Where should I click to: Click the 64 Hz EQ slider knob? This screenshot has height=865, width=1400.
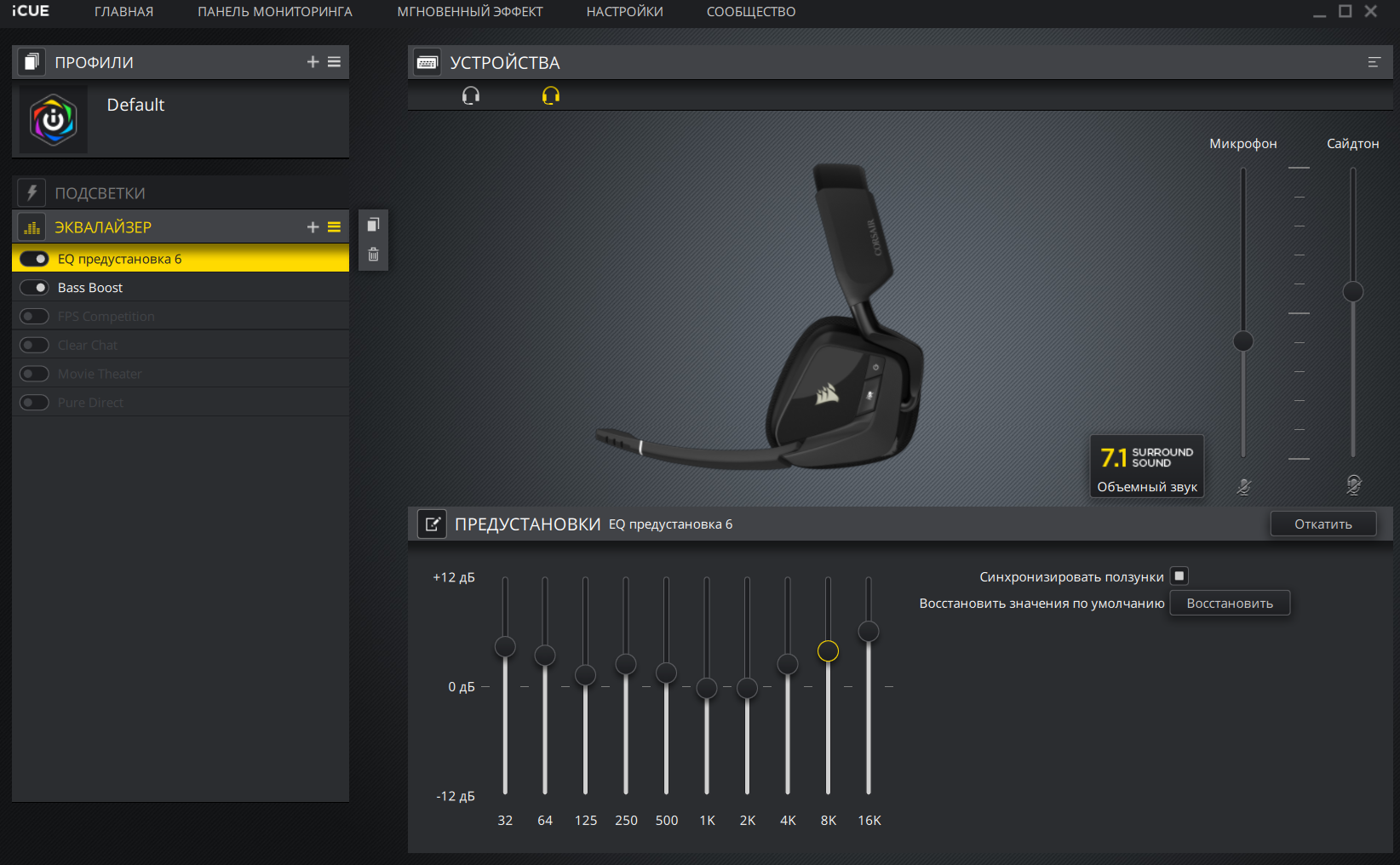point(545,655)
